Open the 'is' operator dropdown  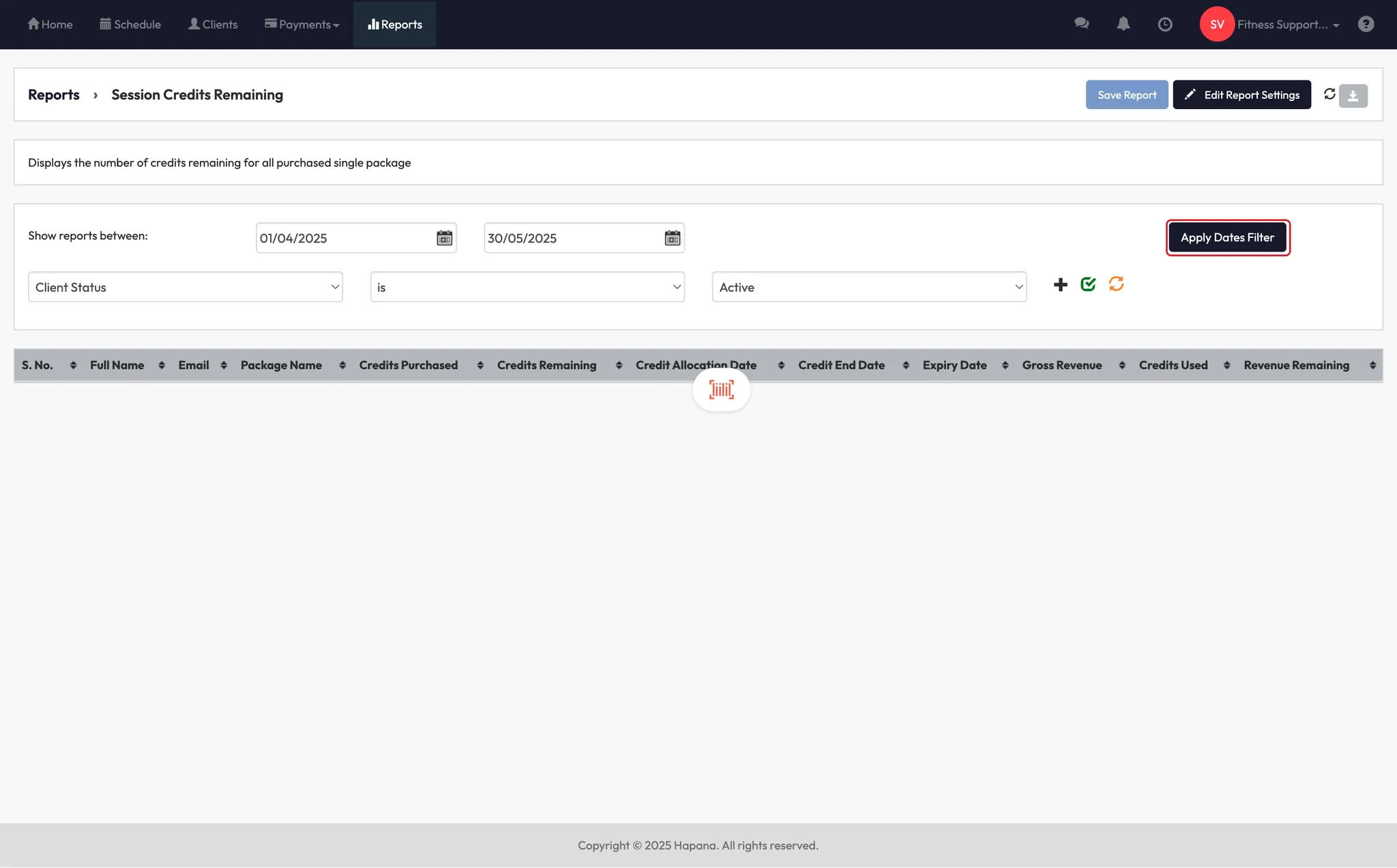pos(527,287)
